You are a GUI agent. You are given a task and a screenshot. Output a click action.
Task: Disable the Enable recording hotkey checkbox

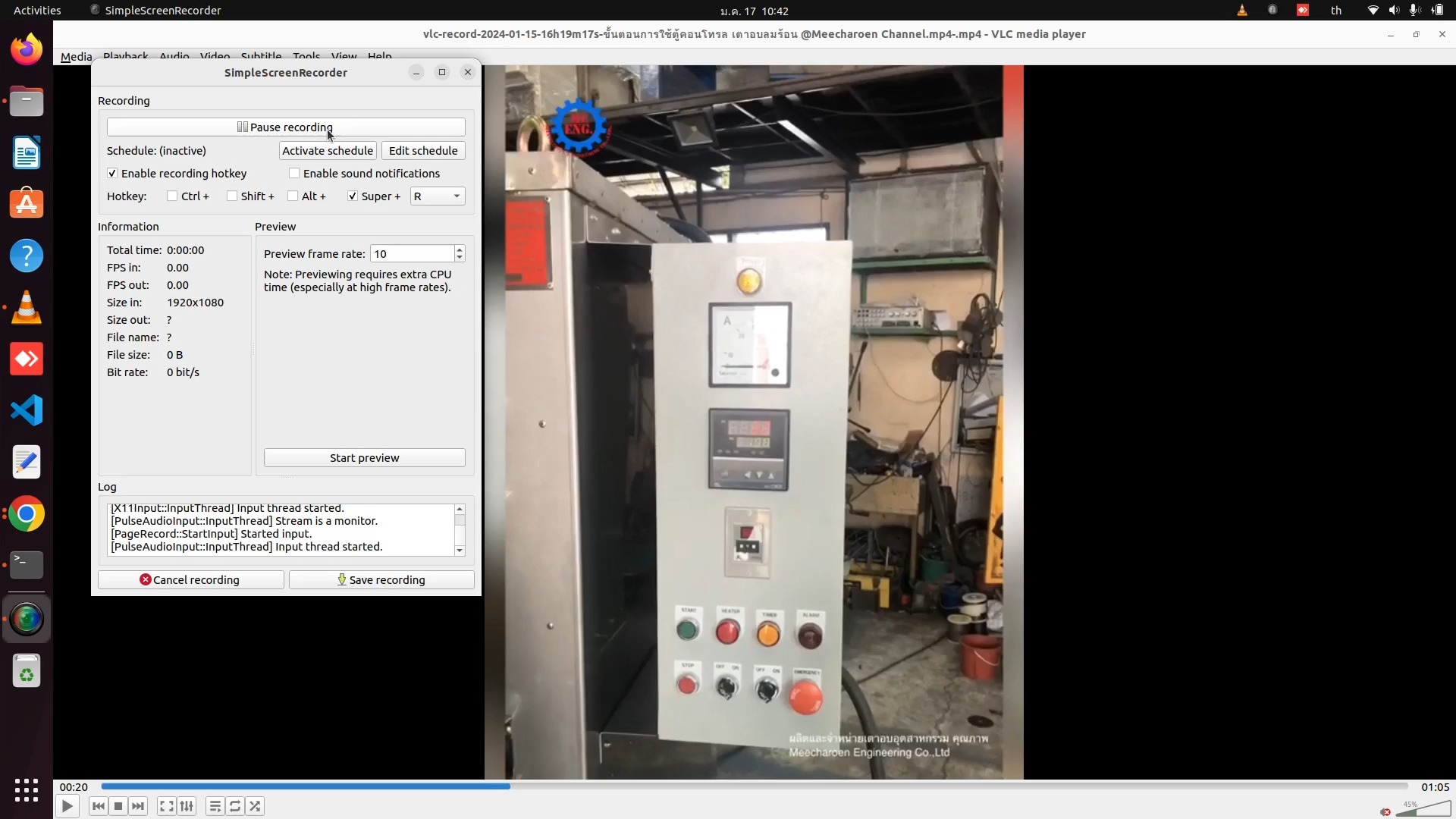coord(111,173)
